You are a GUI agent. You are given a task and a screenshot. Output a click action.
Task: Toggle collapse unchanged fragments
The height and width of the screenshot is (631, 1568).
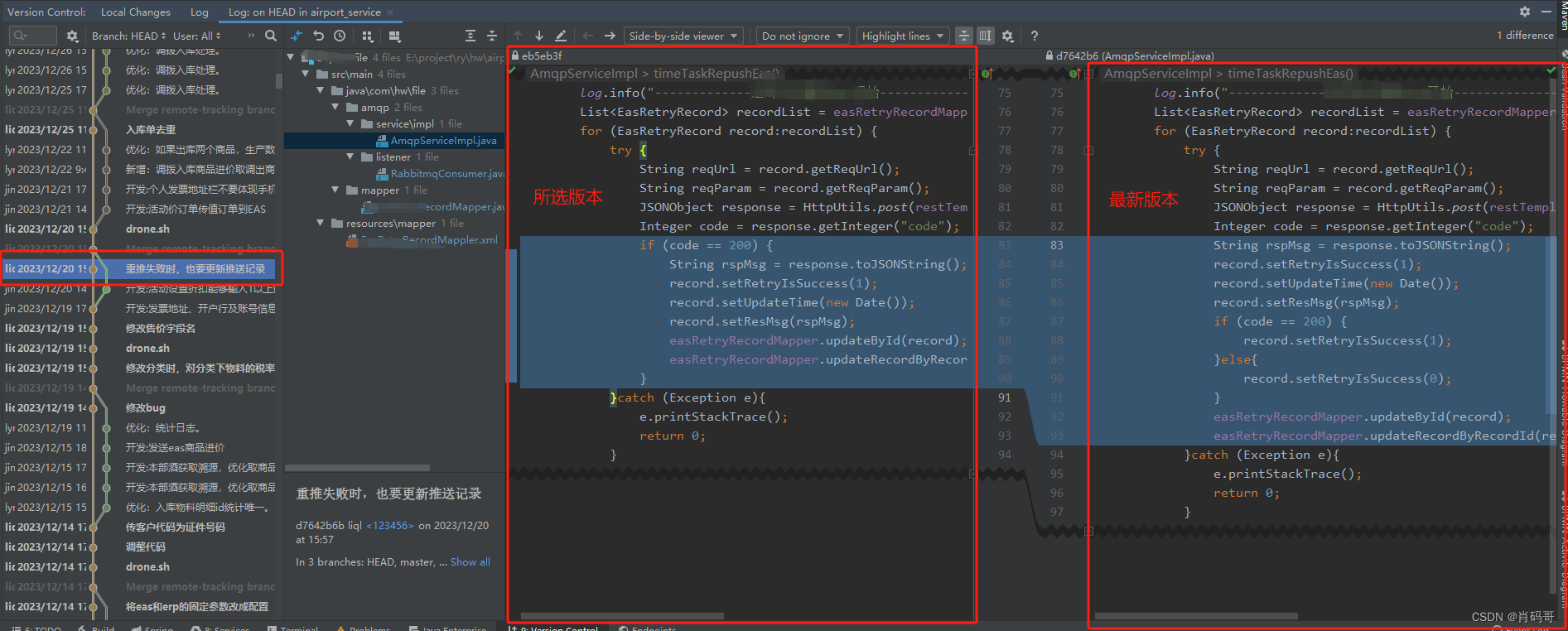[x=963, y=36]
